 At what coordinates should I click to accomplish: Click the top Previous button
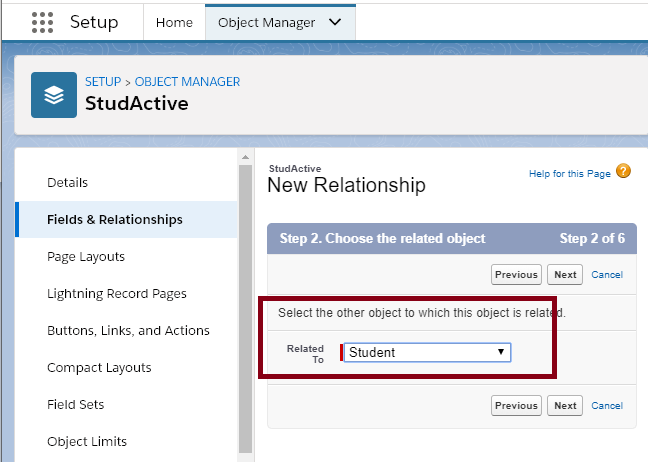click(x=516, y=274)
